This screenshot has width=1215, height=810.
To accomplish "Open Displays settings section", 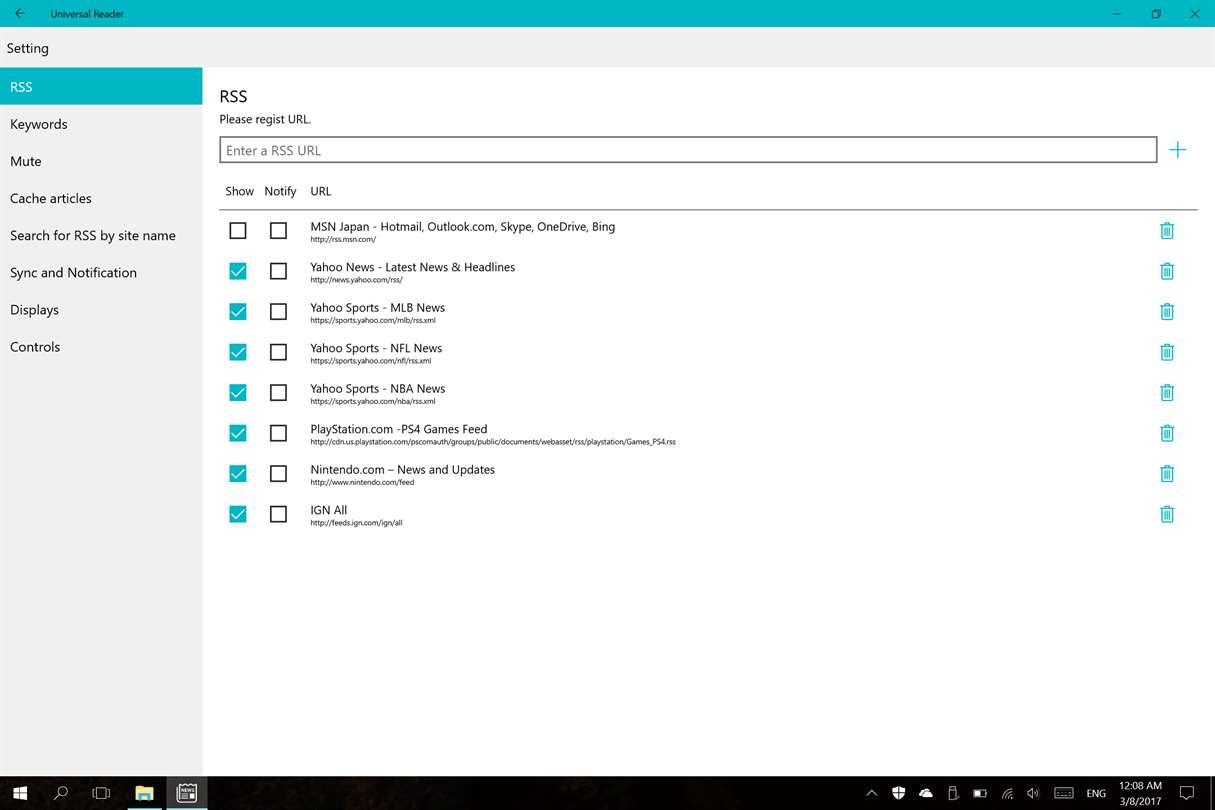I will click(x=101, y=309).
